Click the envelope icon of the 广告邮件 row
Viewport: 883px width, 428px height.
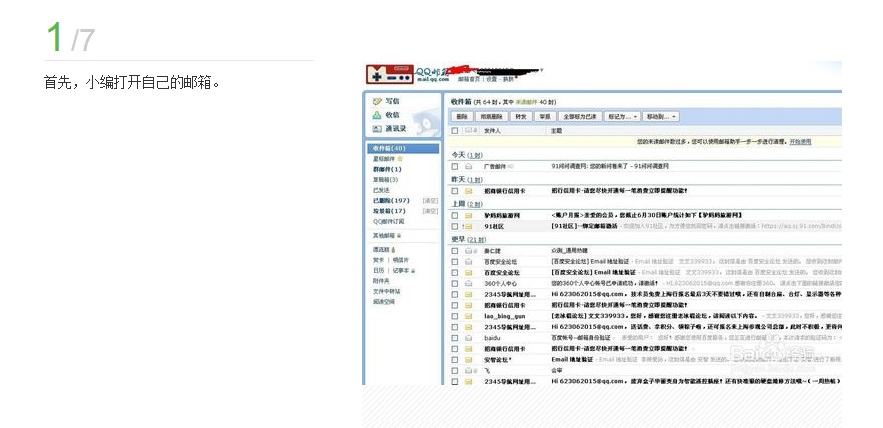point(469,167)
